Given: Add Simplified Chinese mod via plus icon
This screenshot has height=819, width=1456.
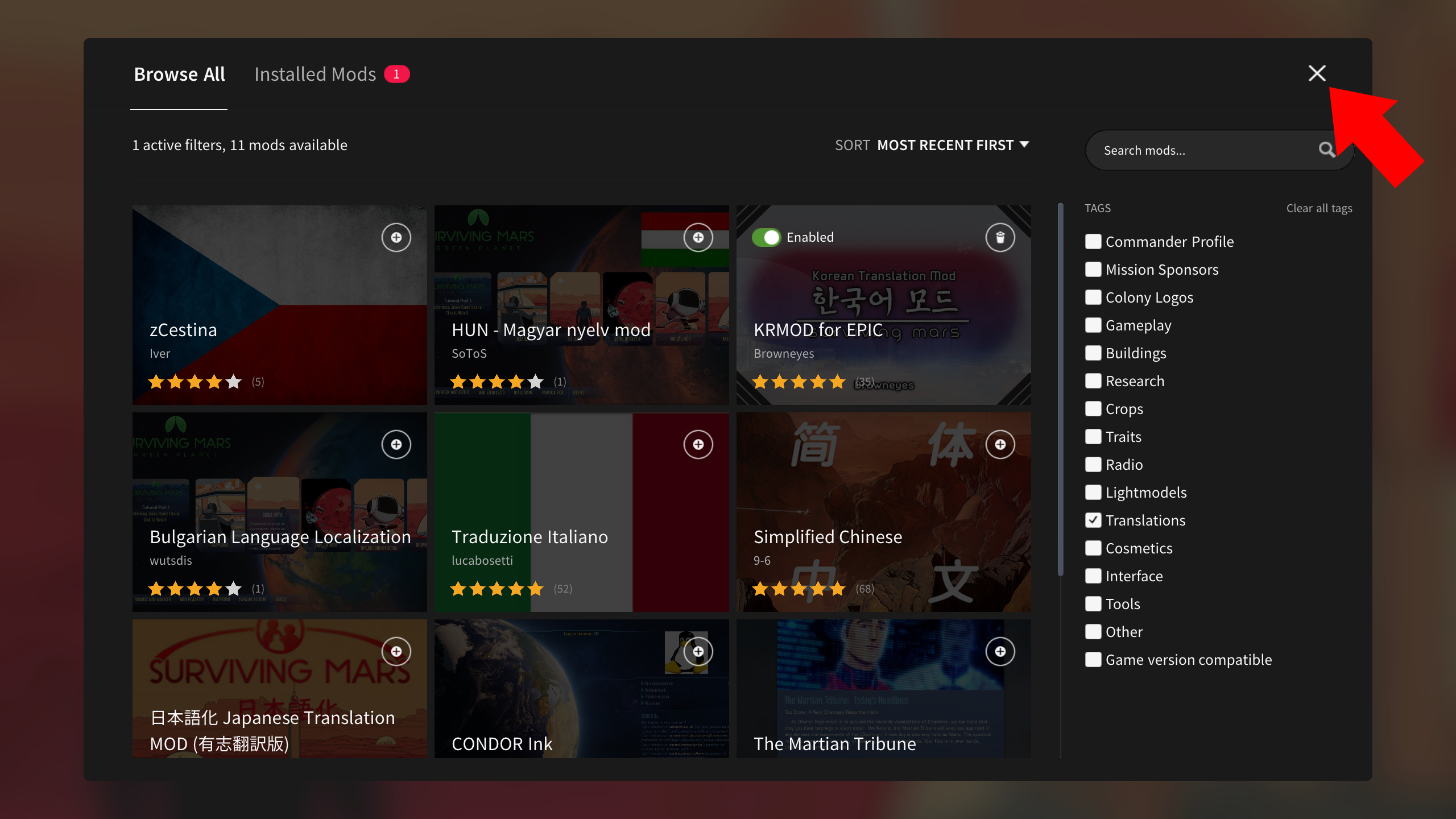Looking at the screenshot, I should click(x=1000, y=444).
